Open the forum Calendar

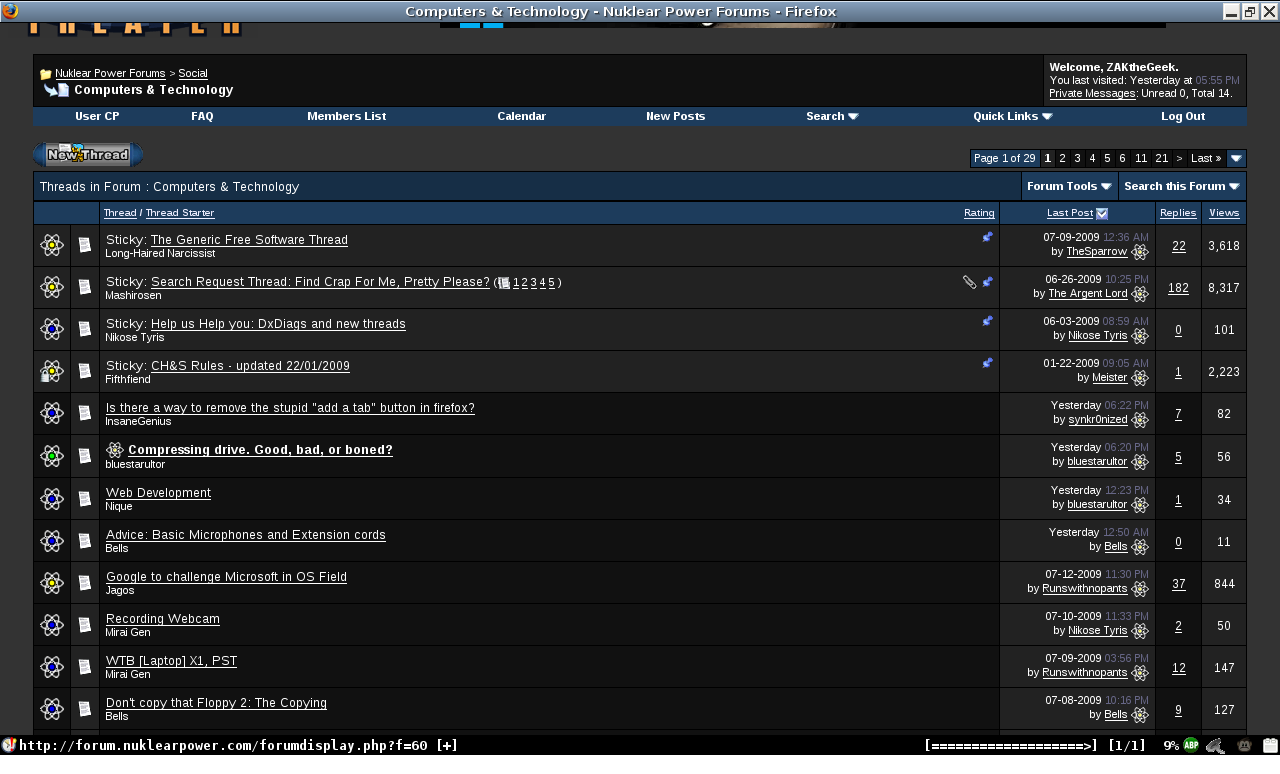(521, 116)
